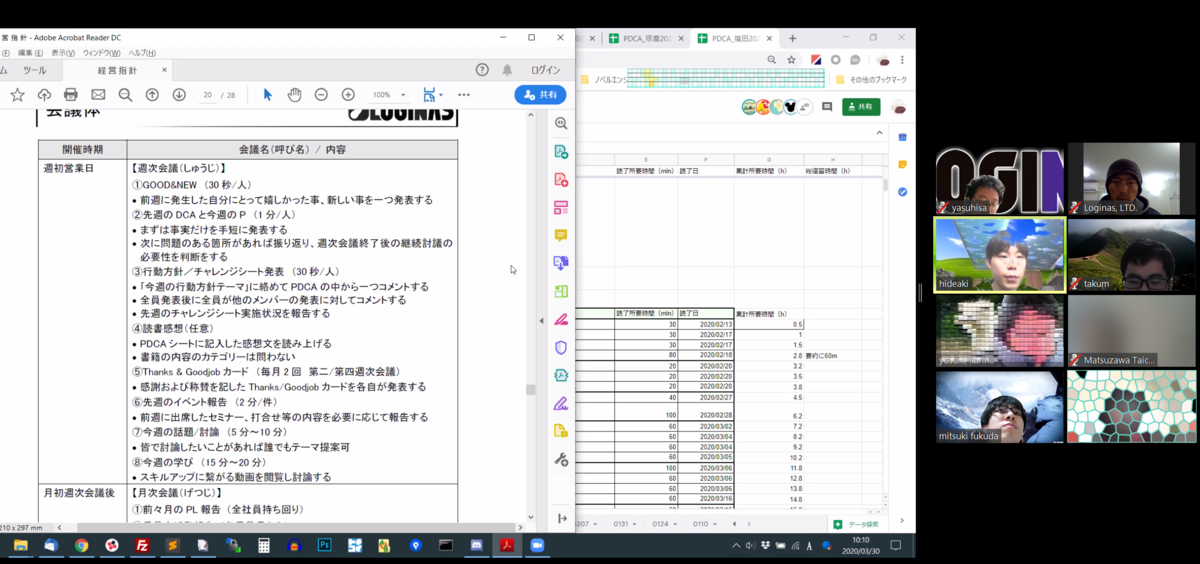Viewport: 1200px width, 564px height.
Task: Switch to the PDCA_塚原 Chrome tab
Action: point(648,38)
